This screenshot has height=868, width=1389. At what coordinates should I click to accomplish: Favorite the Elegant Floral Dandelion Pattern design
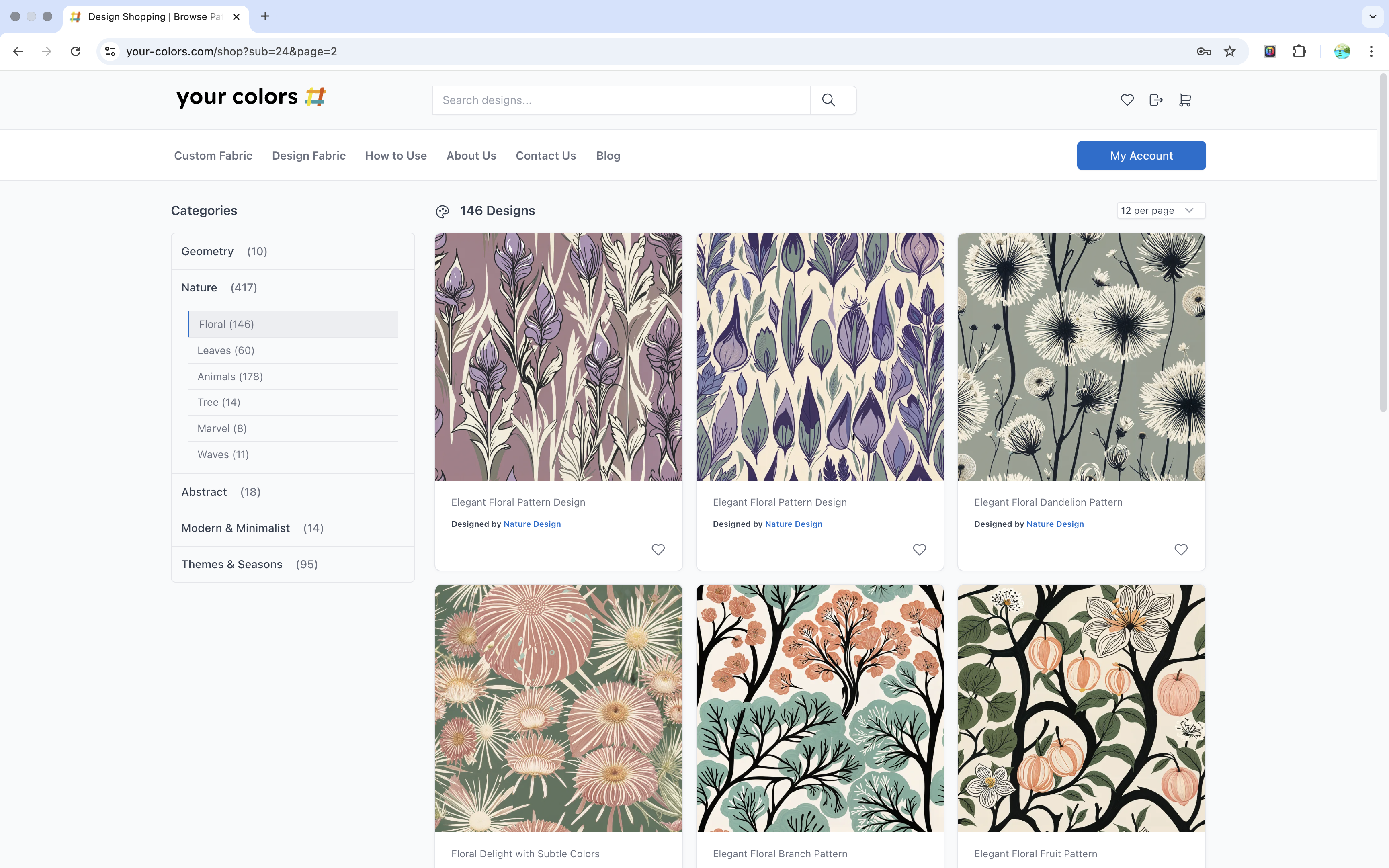click(1181, 549)
